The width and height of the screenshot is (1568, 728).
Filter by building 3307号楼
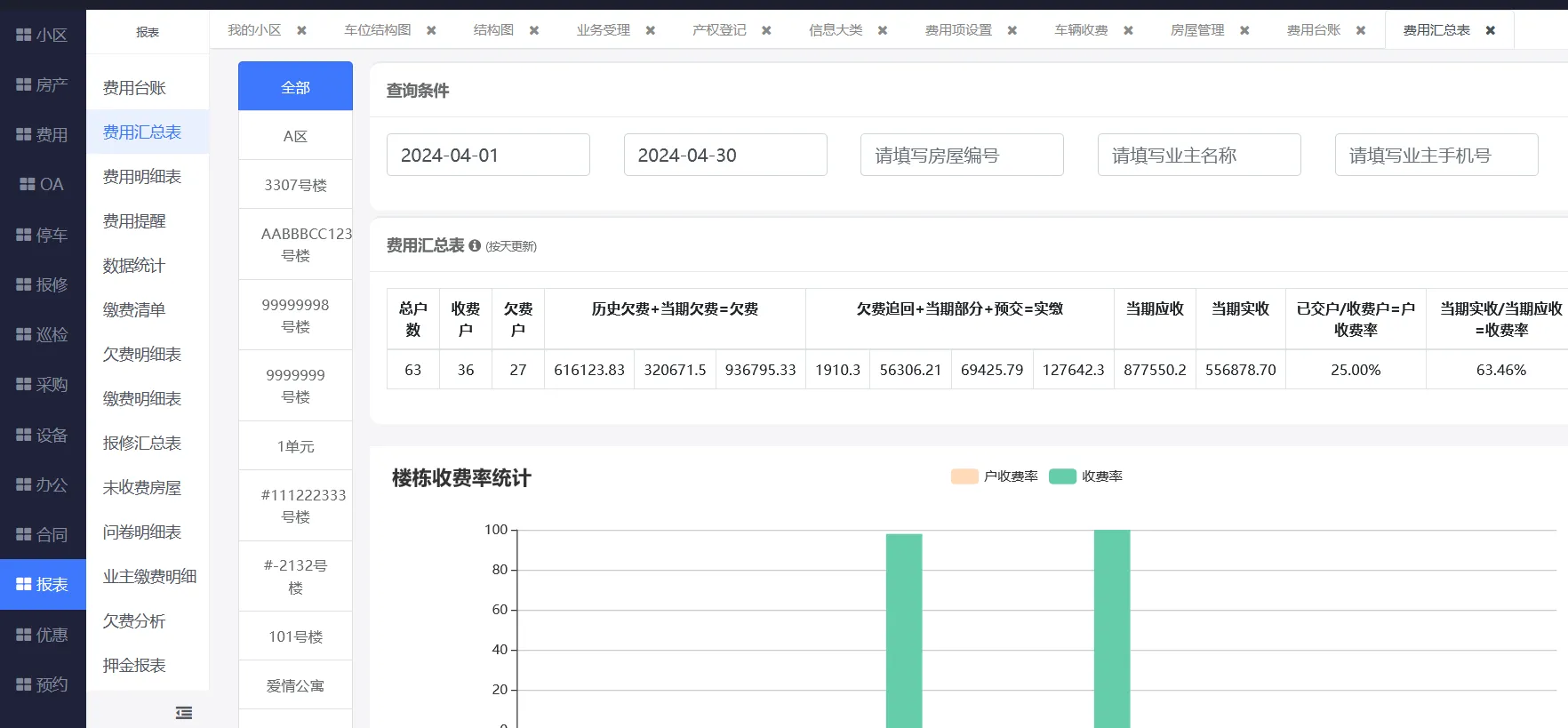point(295,185)
